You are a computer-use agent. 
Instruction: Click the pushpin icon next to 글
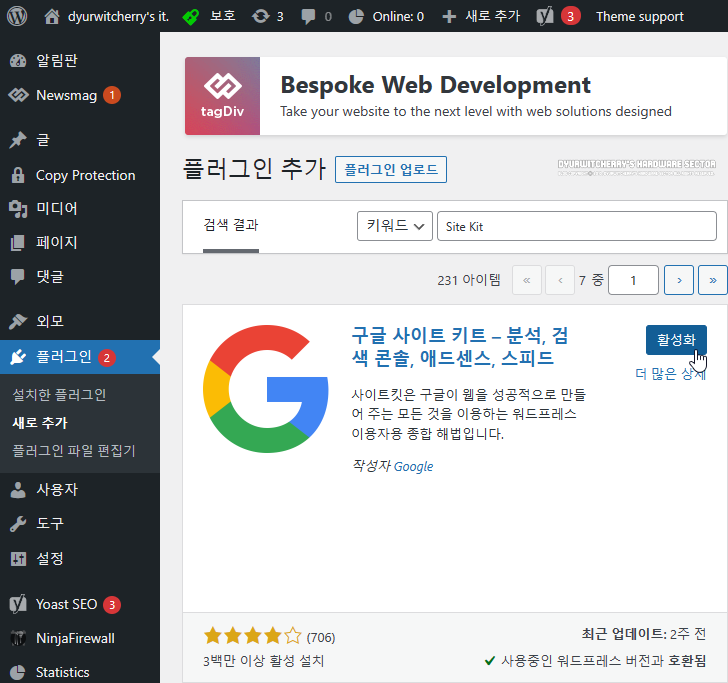point(18,140)
